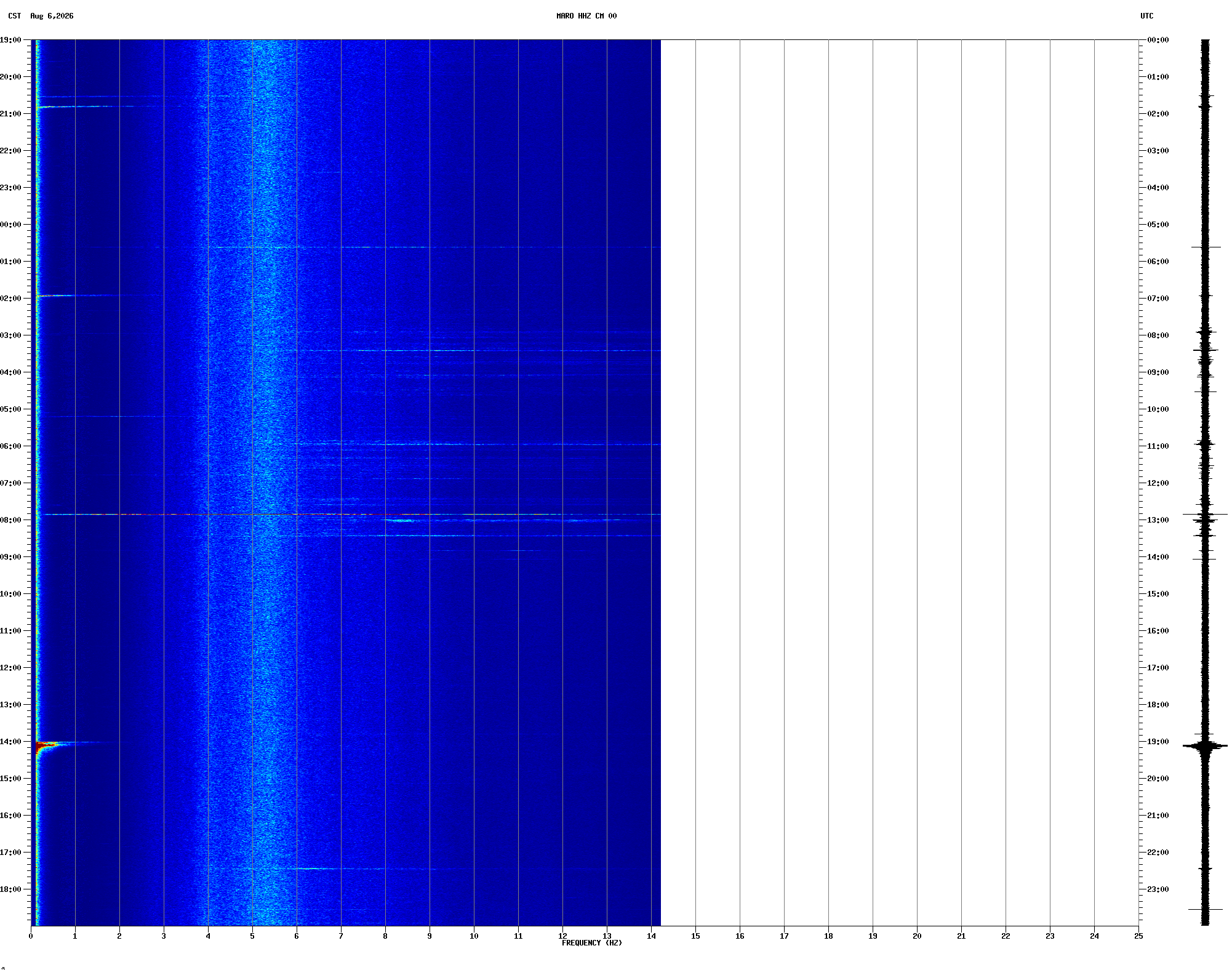Click the 10 Hz frequency tick label
Image resolution: width=1232 pixels, height=975 pixels.
pyautogui.click(x=474, y=936)
